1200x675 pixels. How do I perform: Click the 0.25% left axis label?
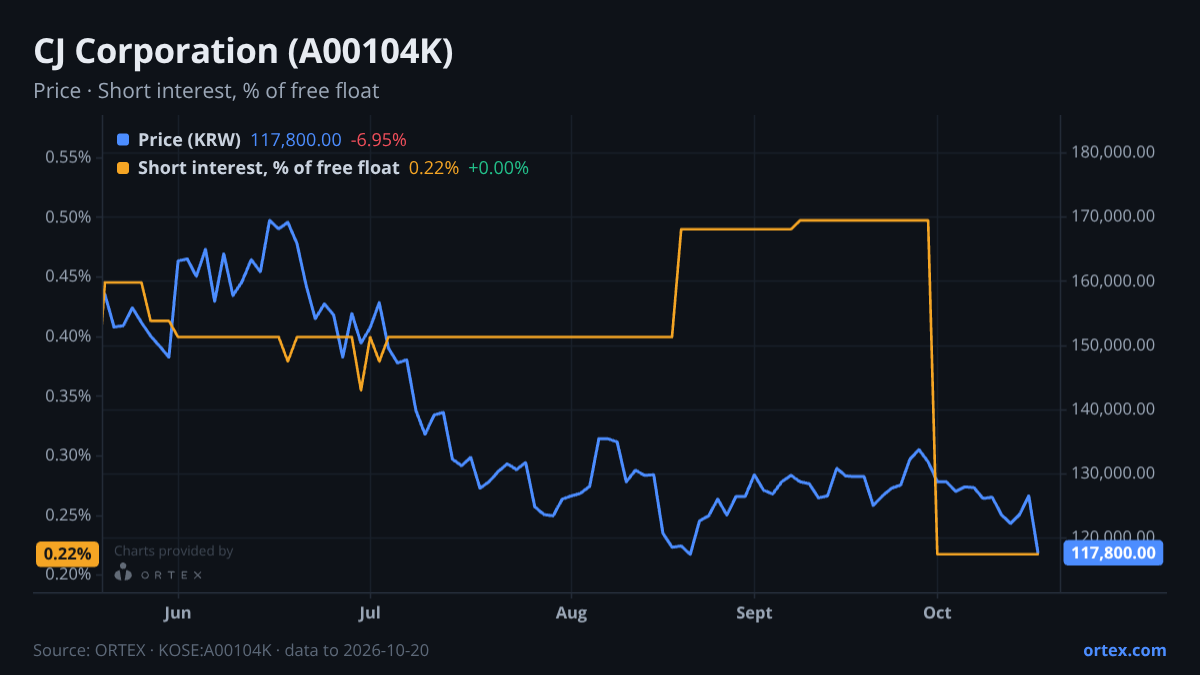point(68,515)
